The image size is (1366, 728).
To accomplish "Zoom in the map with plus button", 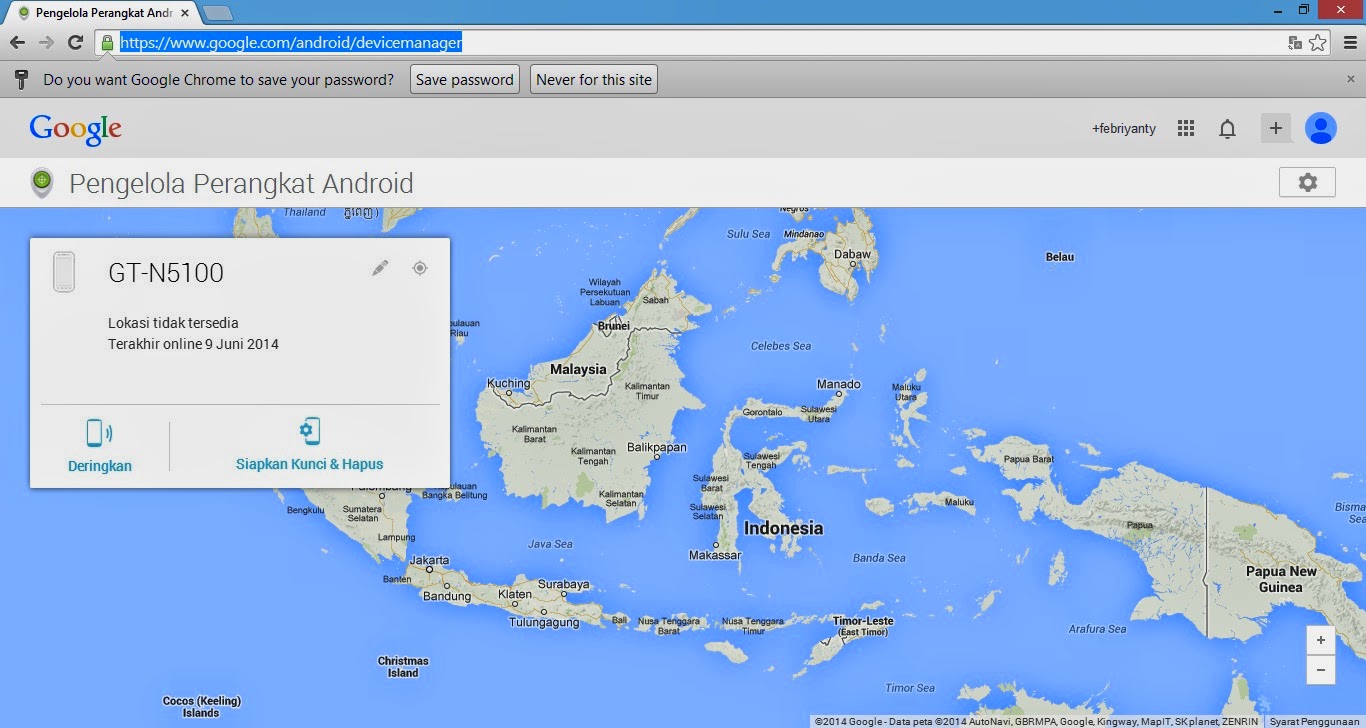I will 1321,640.
